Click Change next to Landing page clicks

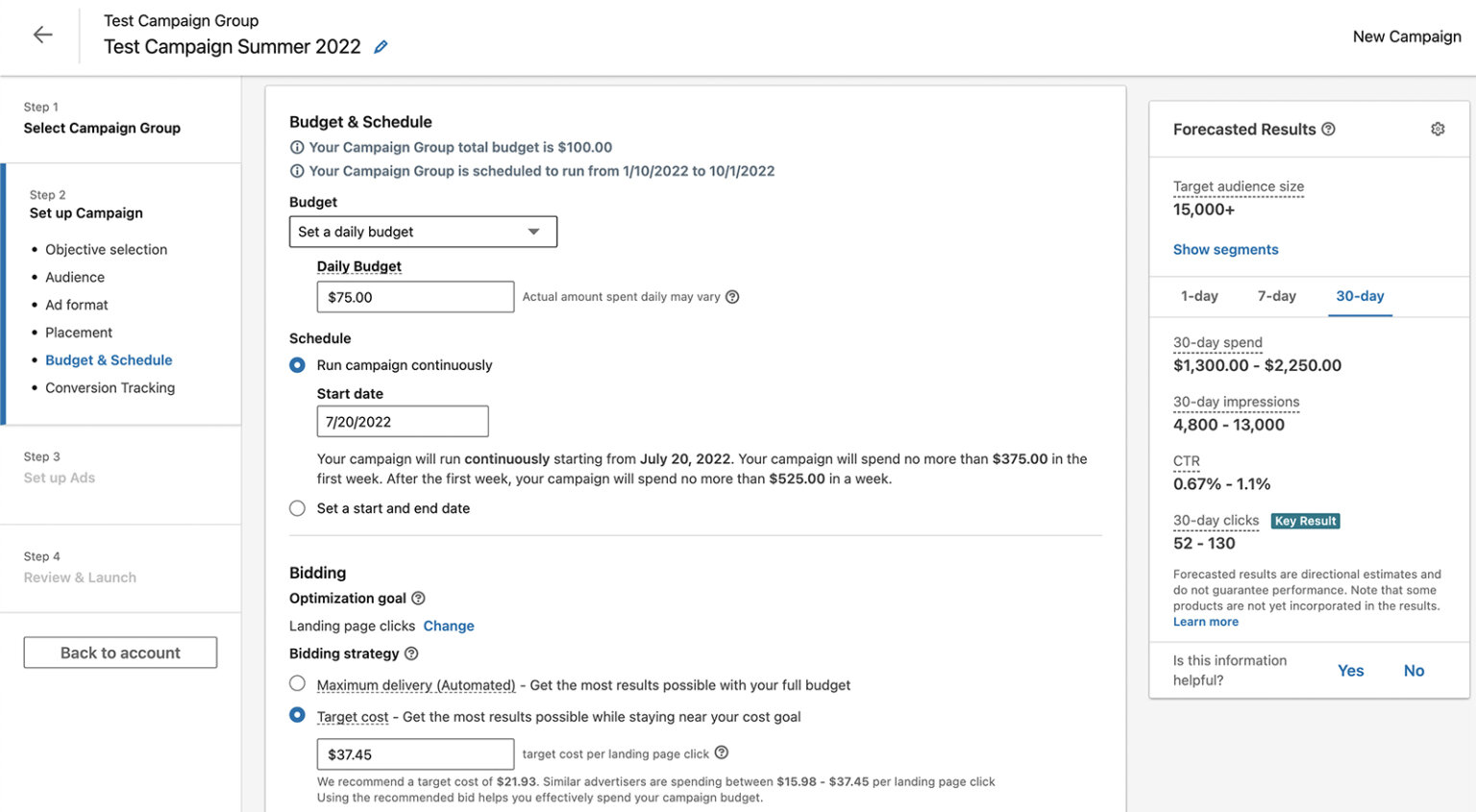click(449, 626)
